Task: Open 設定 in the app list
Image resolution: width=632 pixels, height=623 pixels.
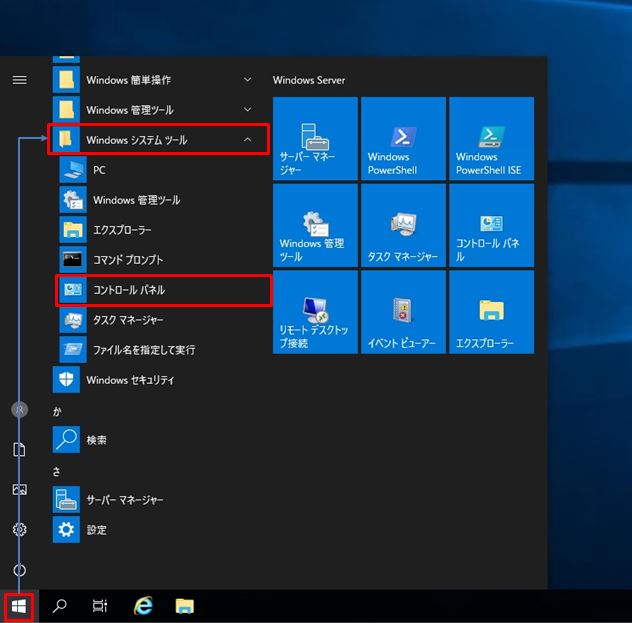Action: (161, 530)
